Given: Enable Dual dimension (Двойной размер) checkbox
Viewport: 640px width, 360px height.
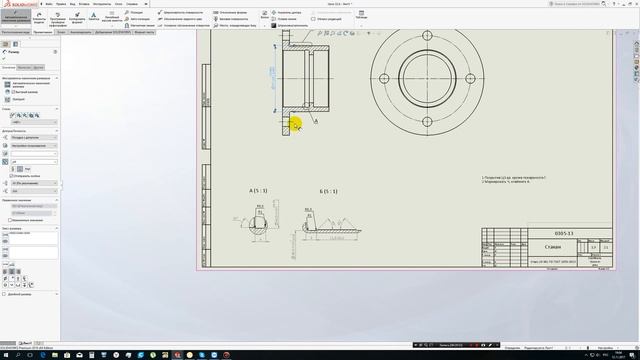Looking at the screenshot, I should pos(4,294).
